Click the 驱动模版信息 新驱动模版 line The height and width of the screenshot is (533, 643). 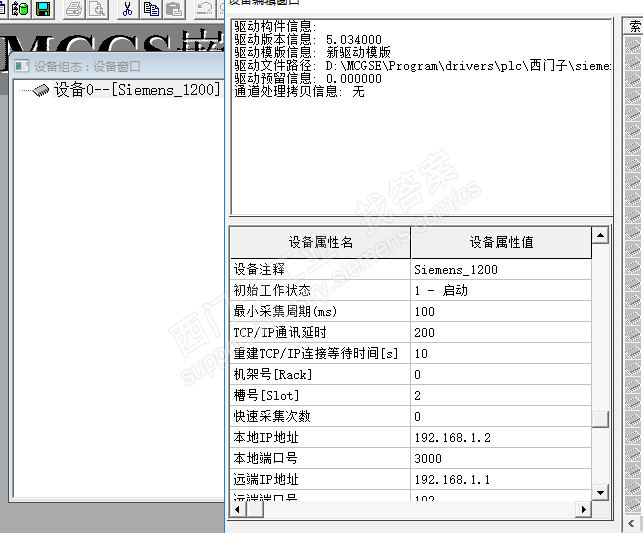click(312, 52)
